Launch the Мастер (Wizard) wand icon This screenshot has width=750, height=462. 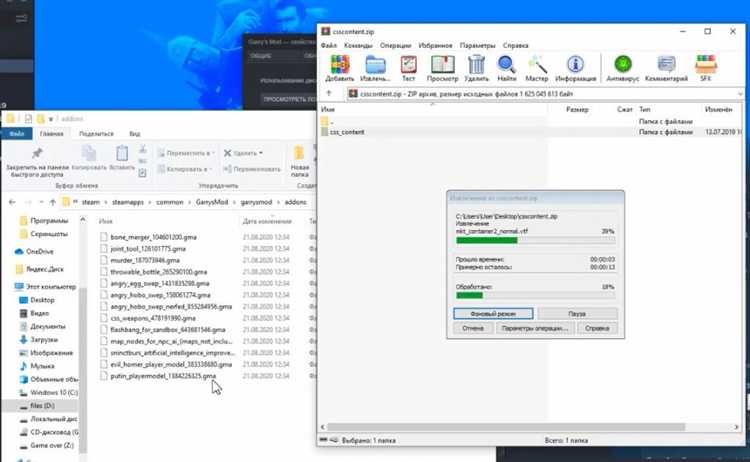point(537,67)
